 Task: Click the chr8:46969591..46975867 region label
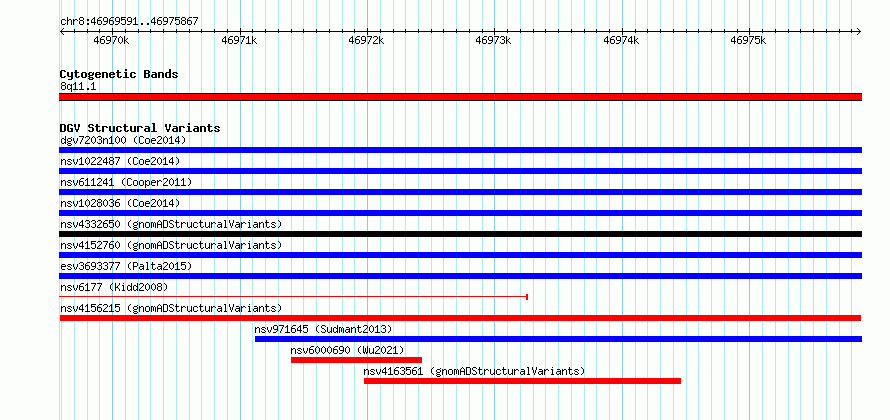coord(129,22)
